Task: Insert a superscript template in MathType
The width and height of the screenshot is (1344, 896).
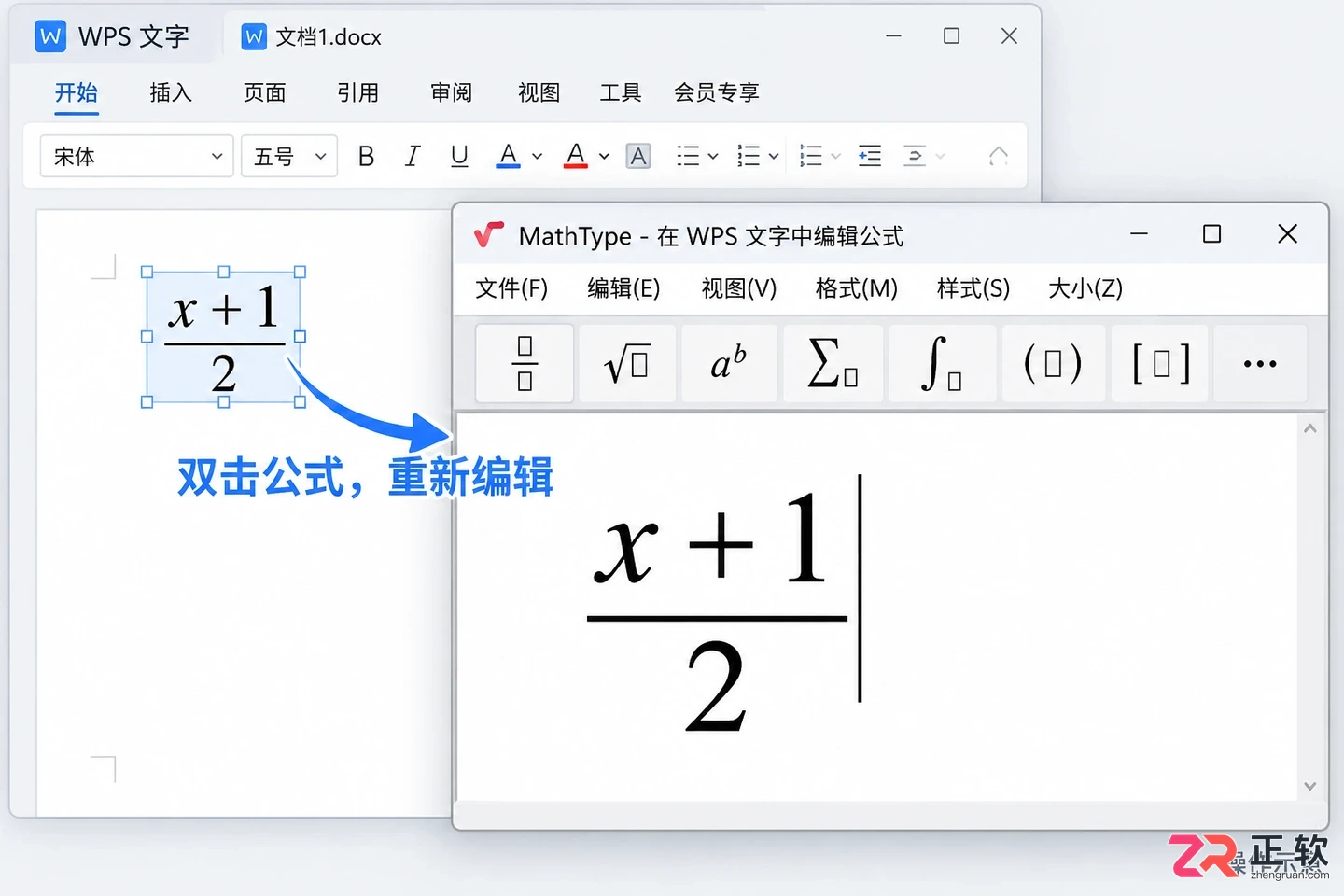Action: (729, 363)
